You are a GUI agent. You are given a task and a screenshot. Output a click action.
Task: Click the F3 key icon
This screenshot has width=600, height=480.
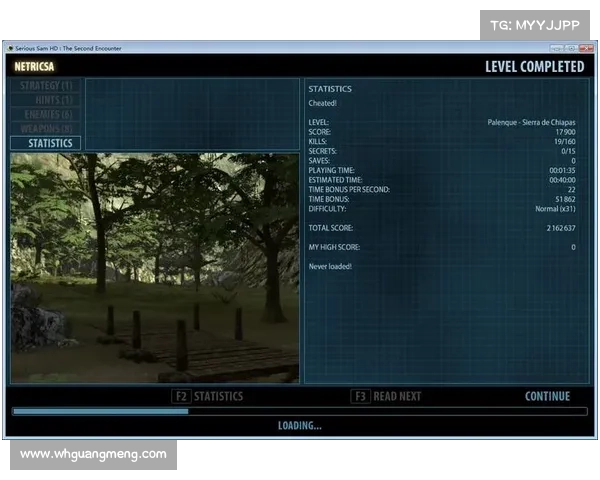coord(360,396)
